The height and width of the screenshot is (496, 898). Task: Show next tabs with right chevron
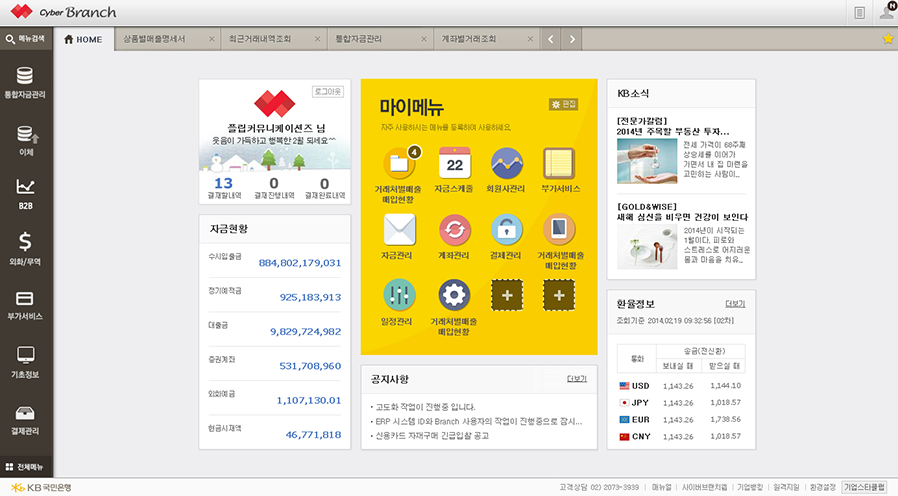(572, 40)
